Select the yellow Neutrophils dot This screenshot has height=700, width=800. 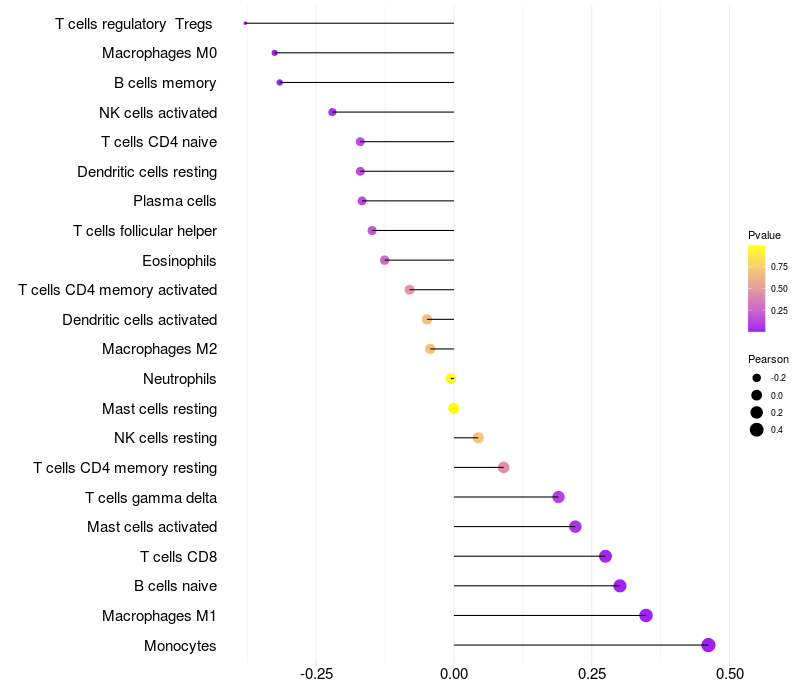pos(451,379)
